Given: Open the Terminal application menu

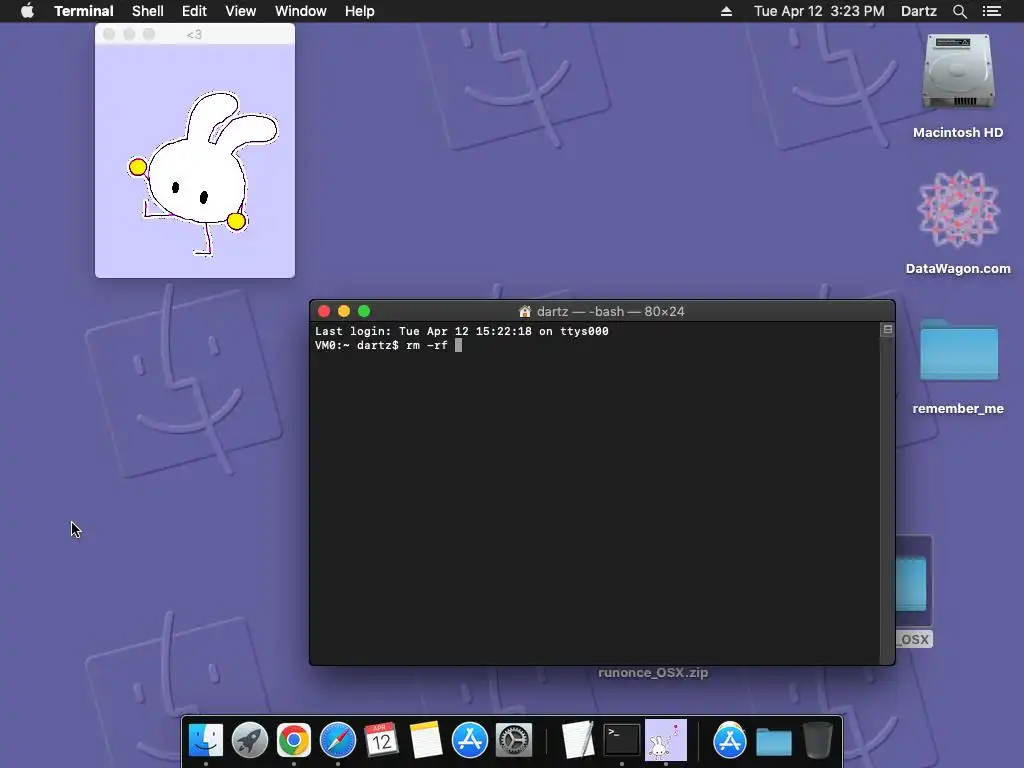Looking at the screenshot, I should click(84, 11).
